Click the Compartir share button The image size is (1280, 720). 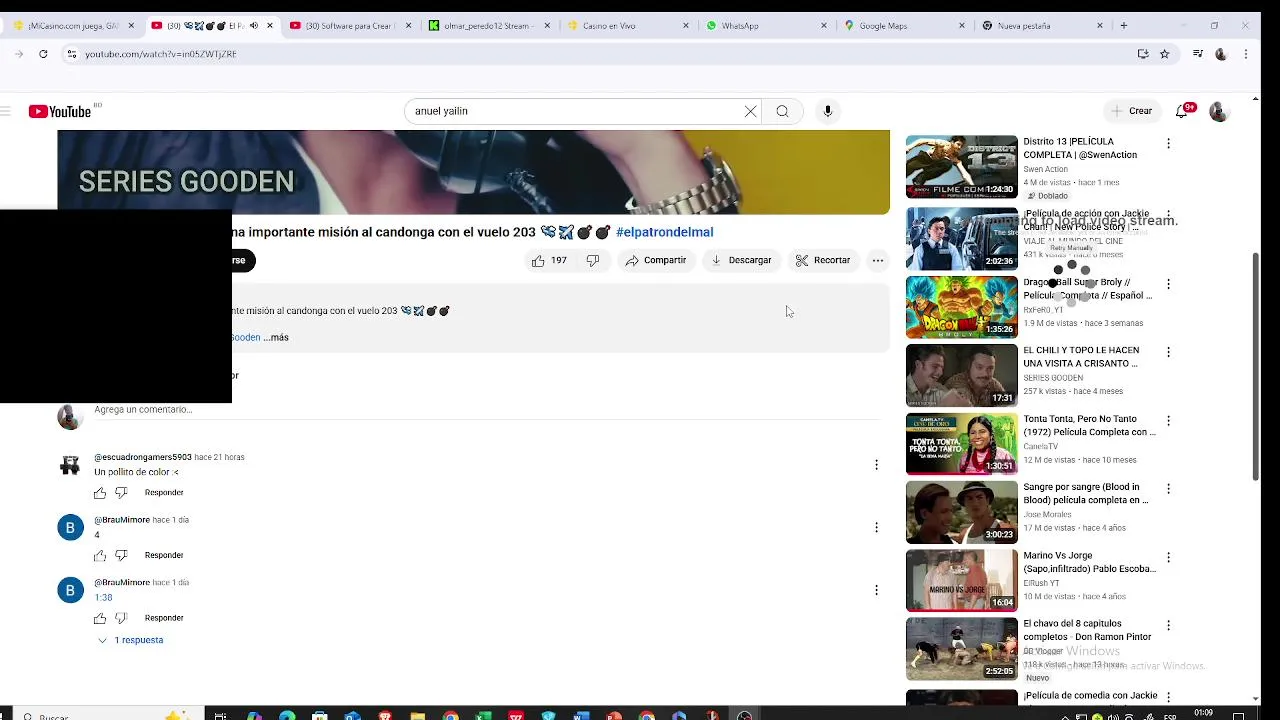pos(656,260)
